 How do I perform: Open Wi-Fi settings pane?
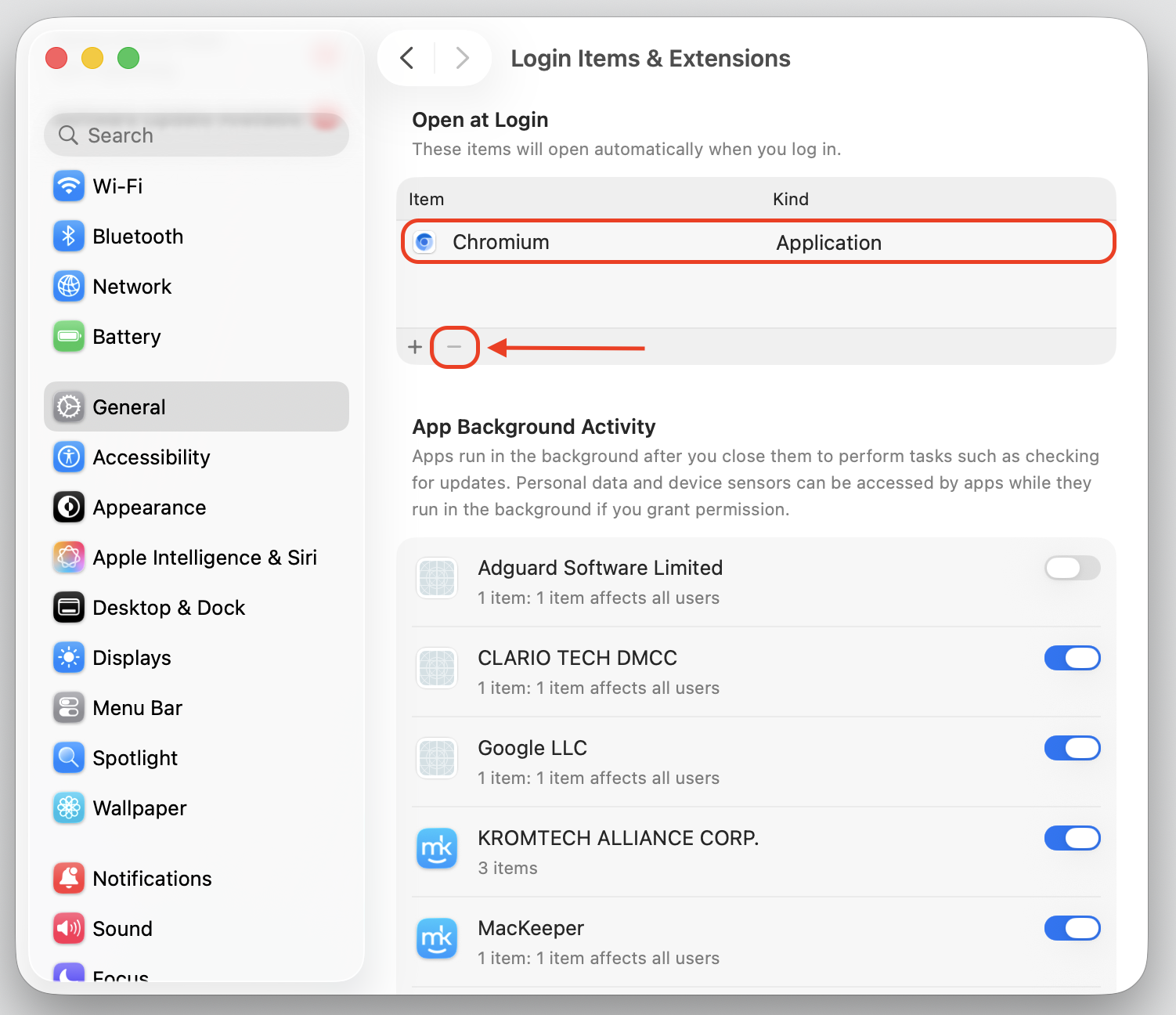(197, 186)
